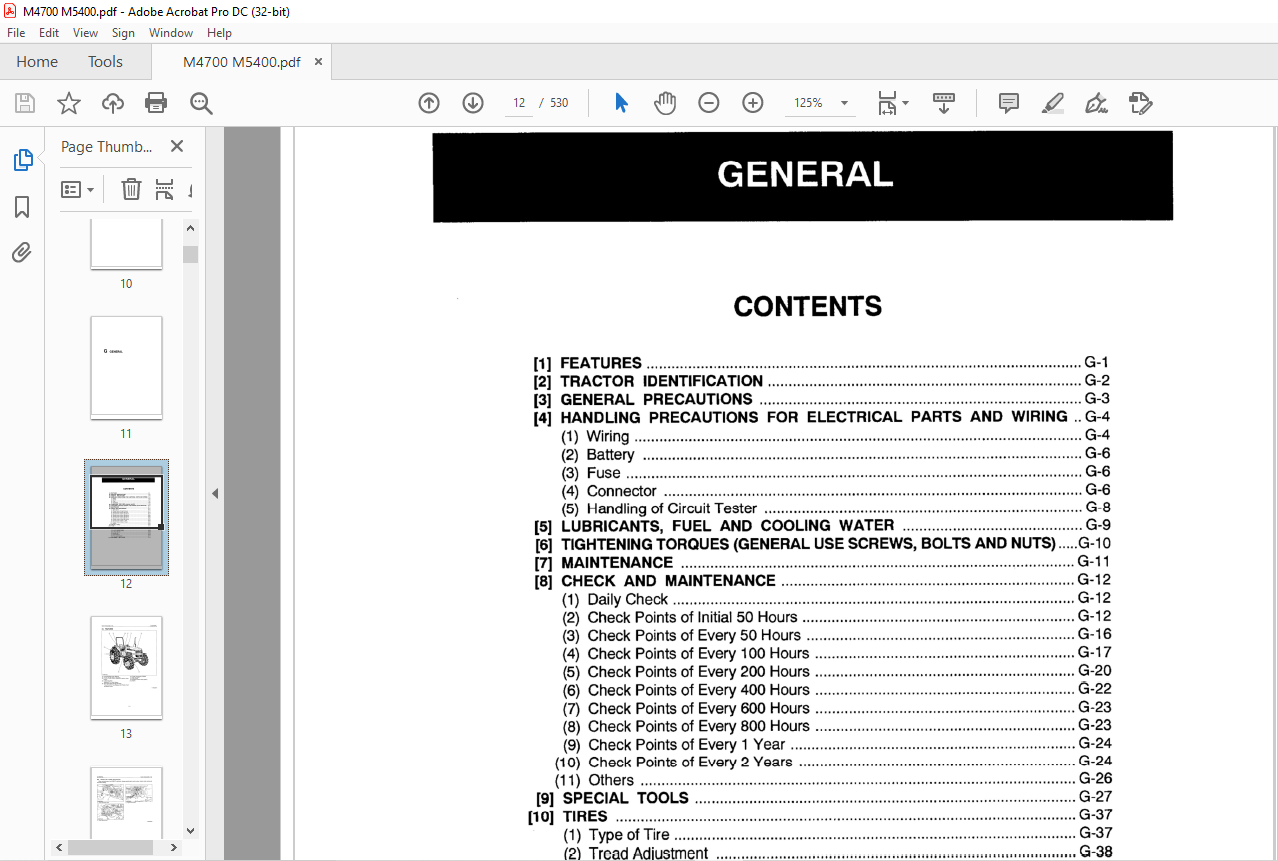This screenshot has height=861, width=1278.
Task: Toggle the read mode keyboard icon
Action: (944, 102)
